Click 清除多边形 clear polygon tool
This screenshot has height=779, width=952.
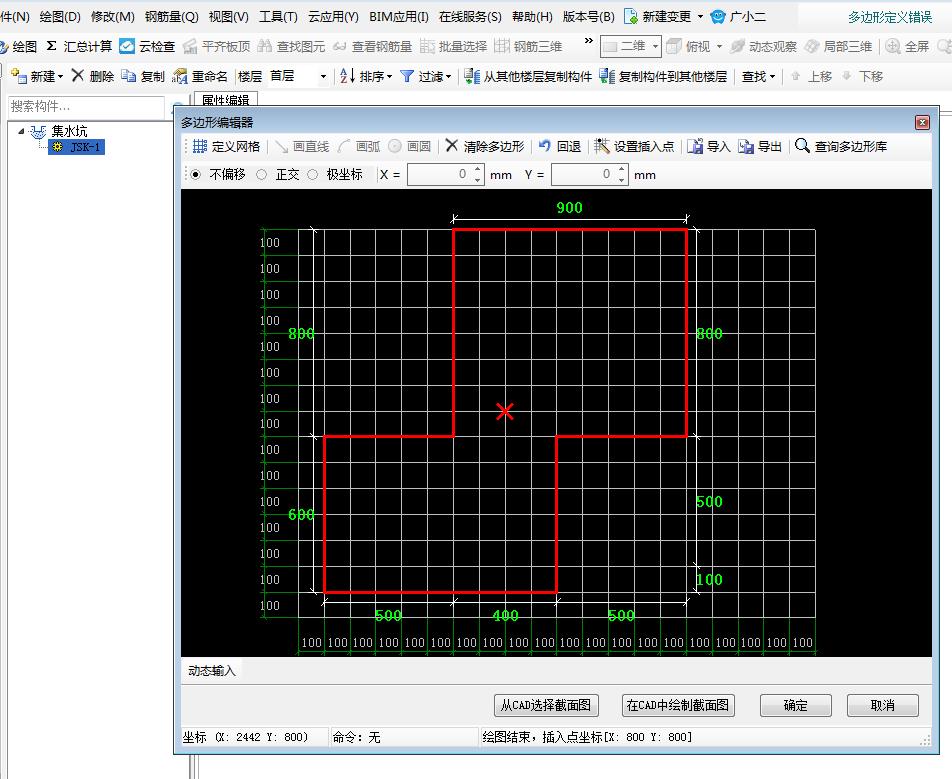point(484,146)
